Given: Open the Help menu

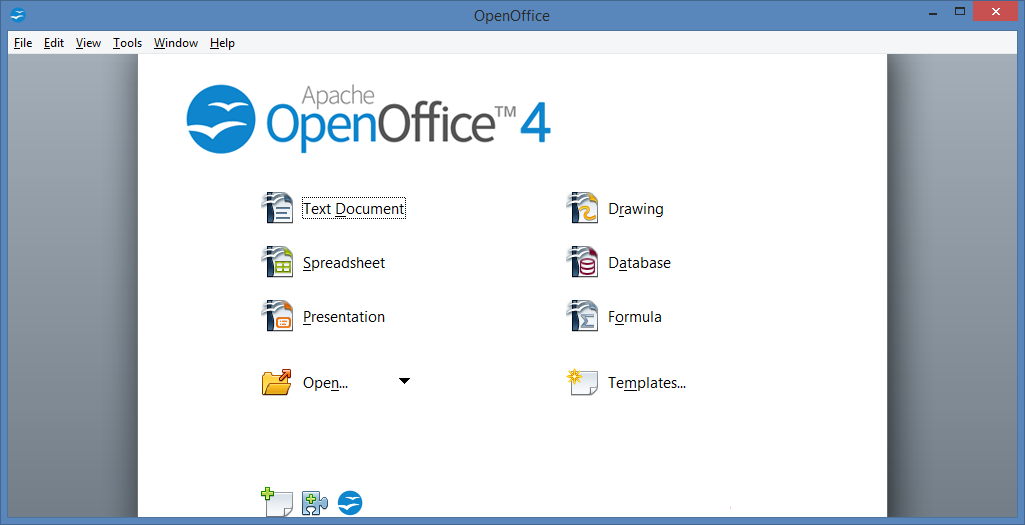Looking at the screenshot, I should pyautogui.click(x=222, y=43).
